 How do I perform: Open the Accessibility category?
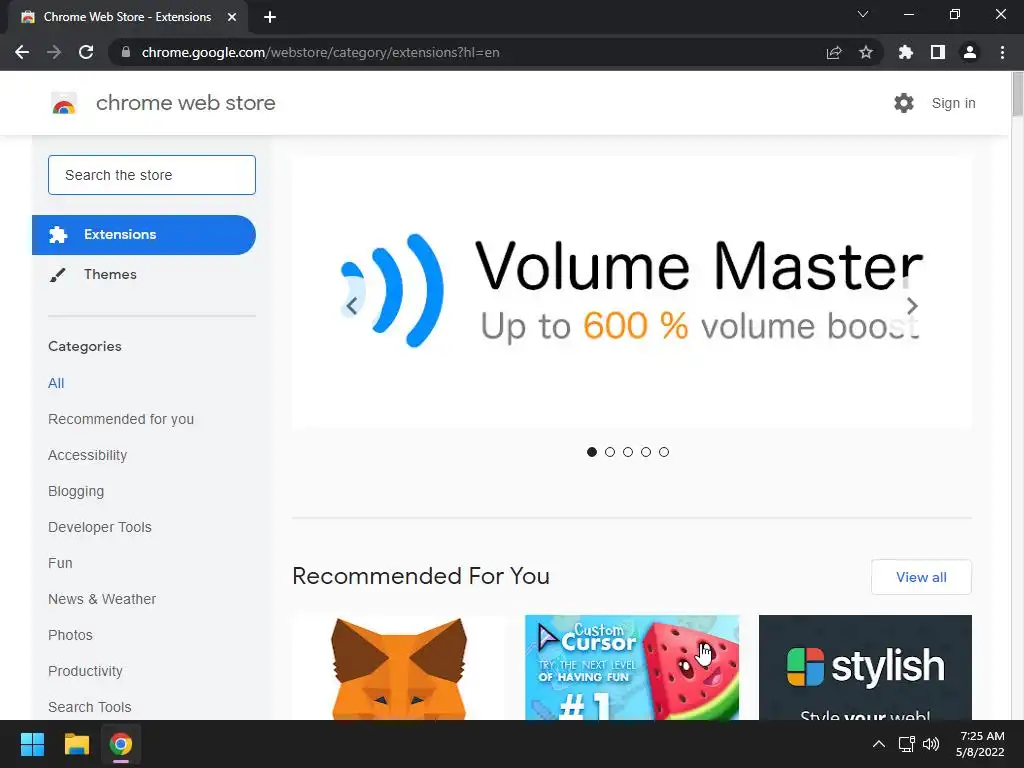coord(88,455)
